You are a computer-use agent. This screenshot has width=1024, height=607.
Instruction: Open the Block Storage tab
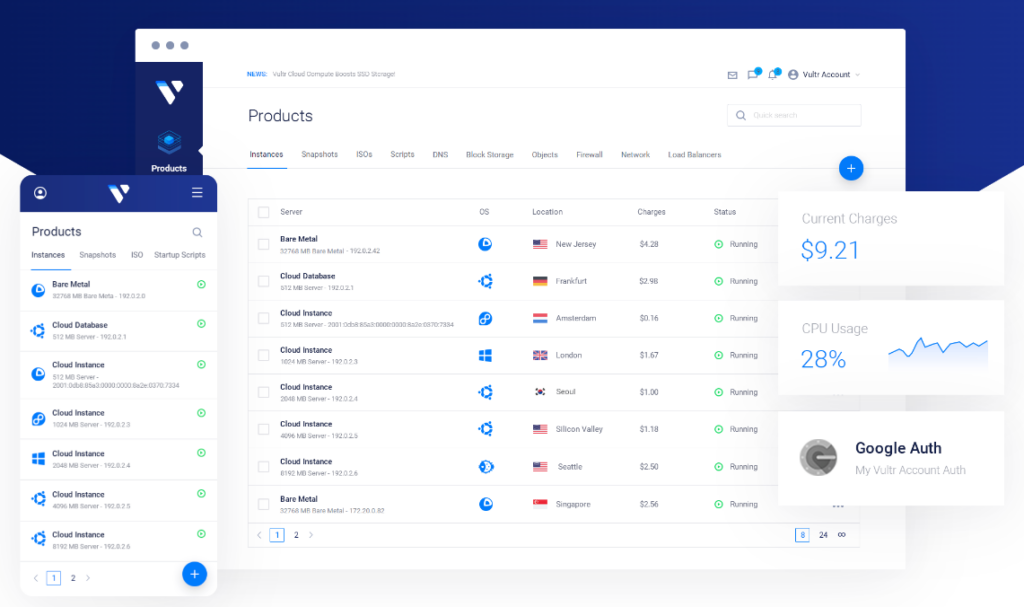click(x=488, y=154)
